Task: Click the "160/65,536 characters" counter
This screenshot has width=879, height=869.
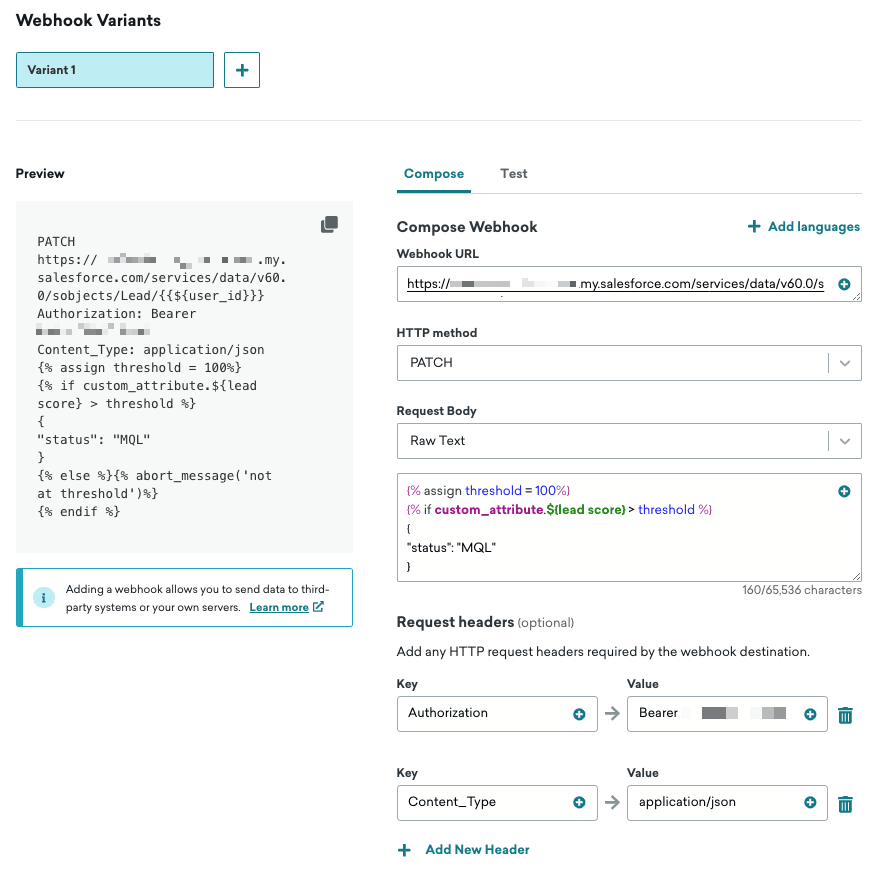Action: click(x=802, y=590)
